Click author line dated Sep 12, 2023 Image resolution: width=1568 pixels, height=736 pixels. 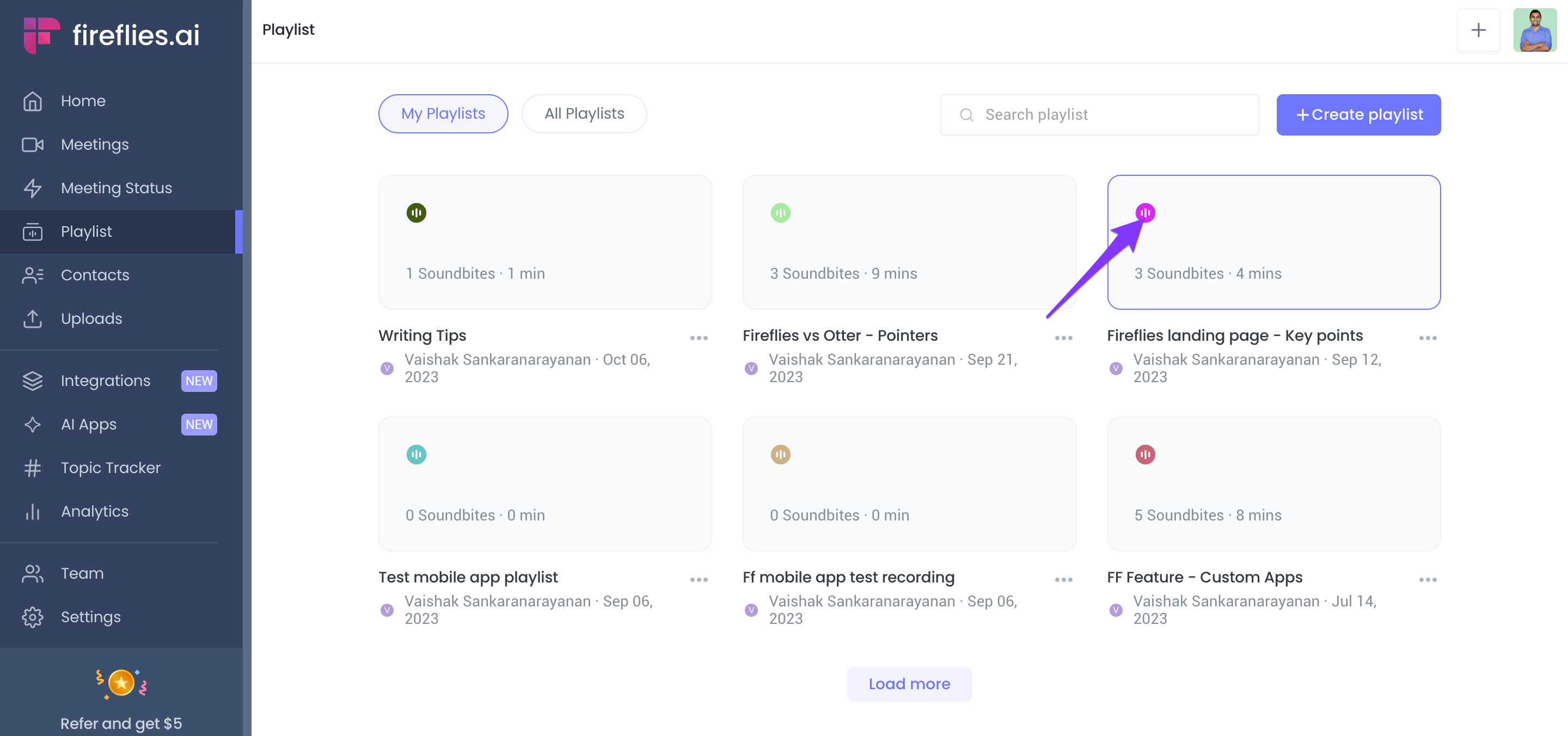(1257, 369)
